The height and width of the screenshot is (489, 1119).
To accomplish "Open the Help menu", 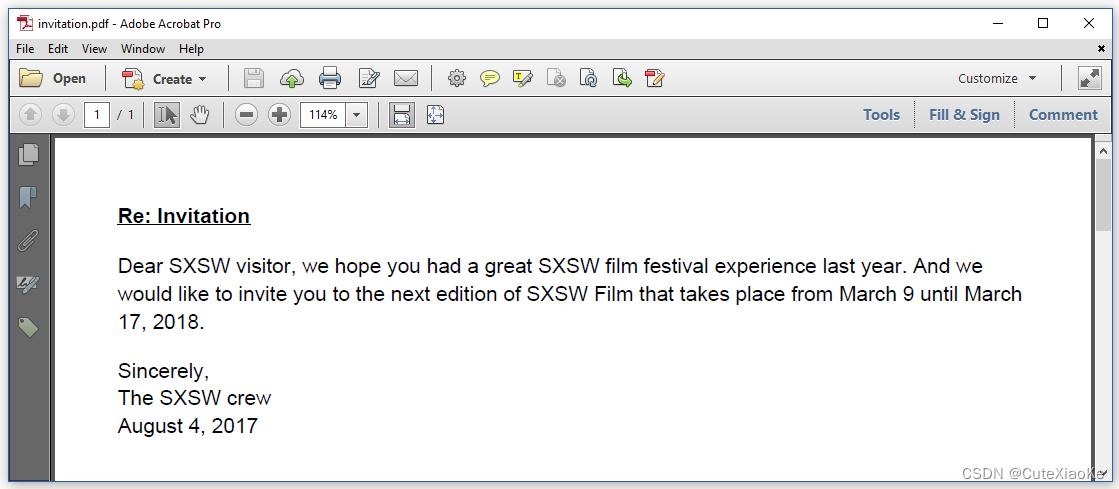I will 191,49.
